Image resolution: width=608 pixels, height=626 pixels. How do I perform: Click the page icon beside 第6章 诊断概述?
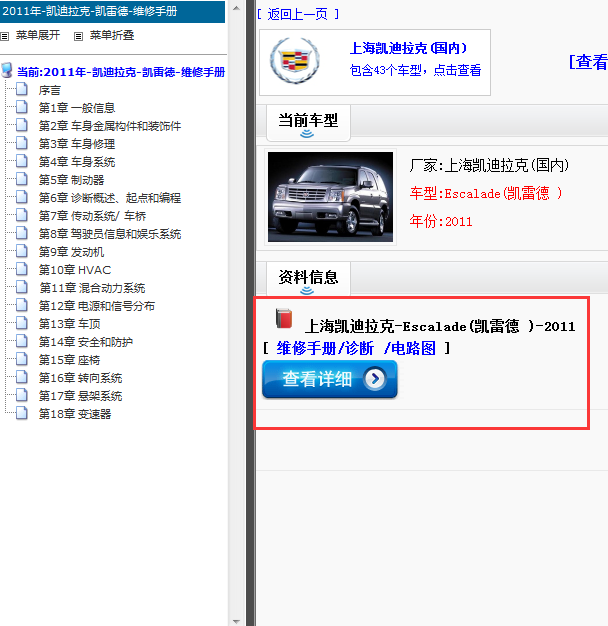pyautogui.click(x=22, y=197)
